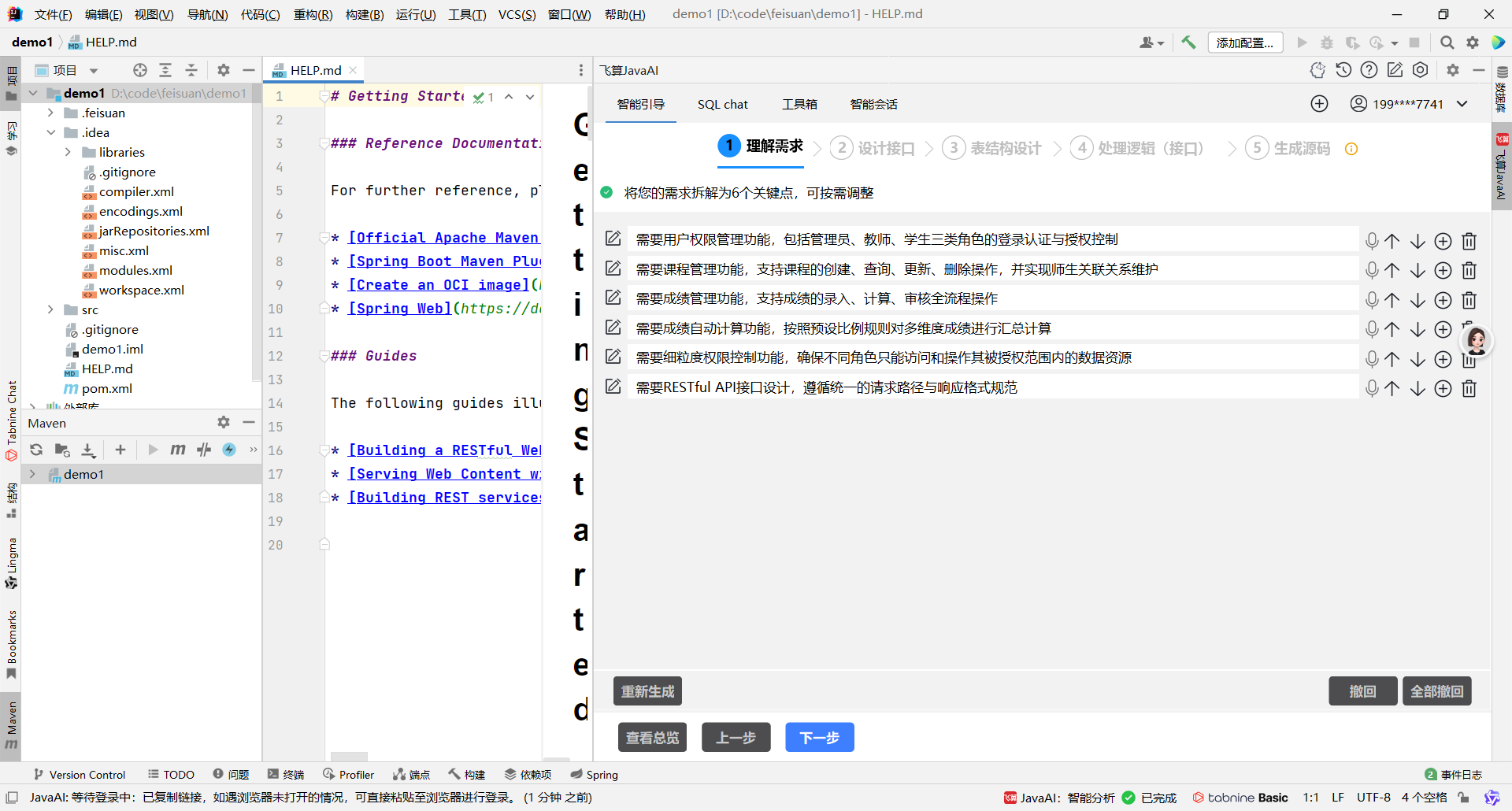
Task: Switch to the SQL chat tab
Action: 722,104
